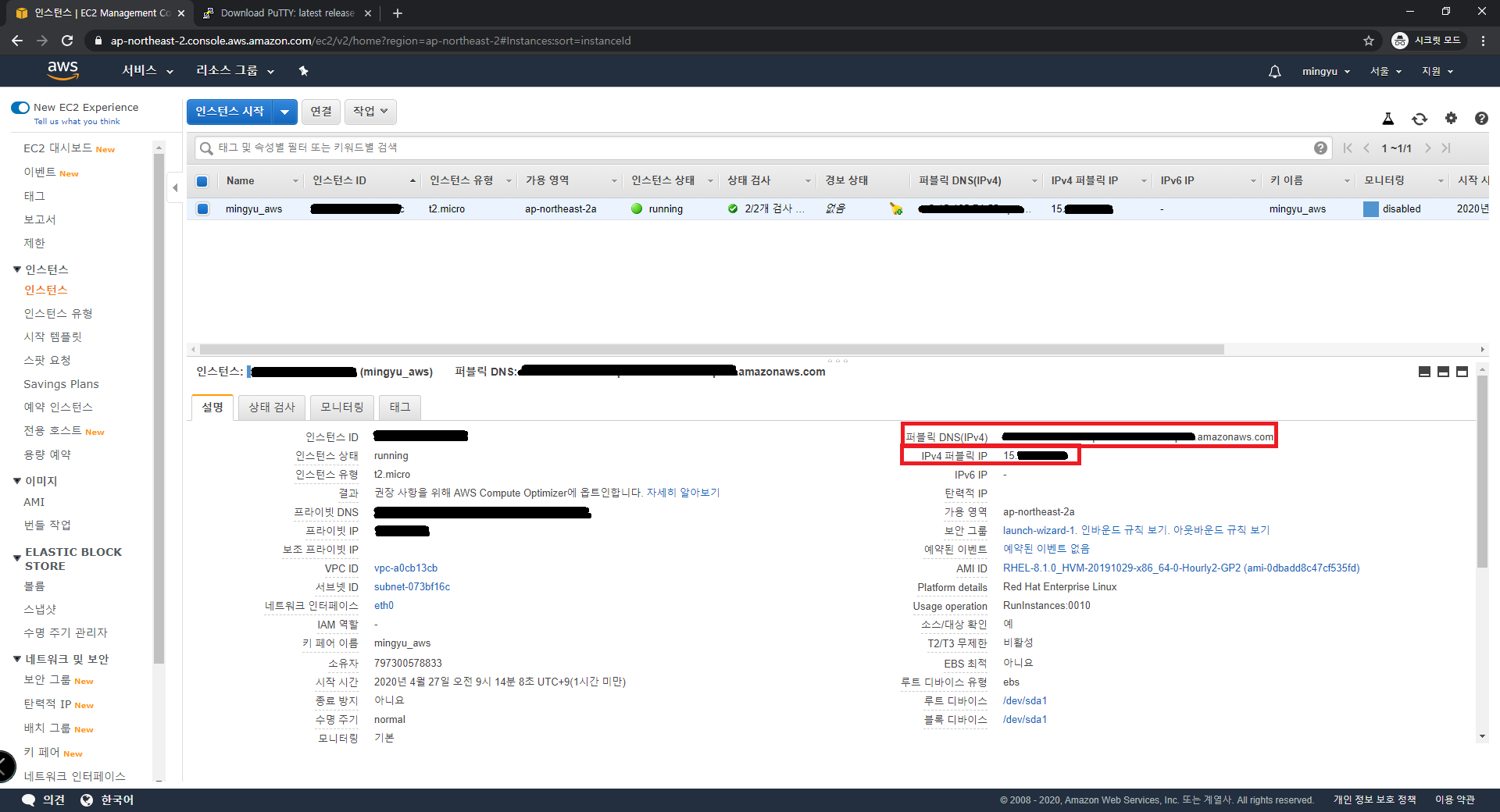Click the experiments flask icon
Screen dimensions: 1500x812
point(1388,119)
